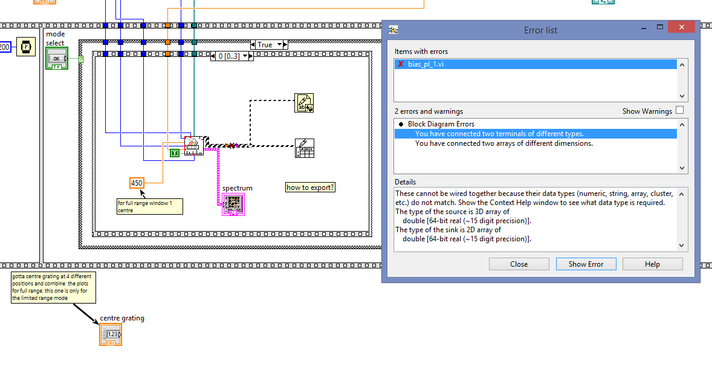Click the spectrometer acquire subVI icon

click(194, 146)
